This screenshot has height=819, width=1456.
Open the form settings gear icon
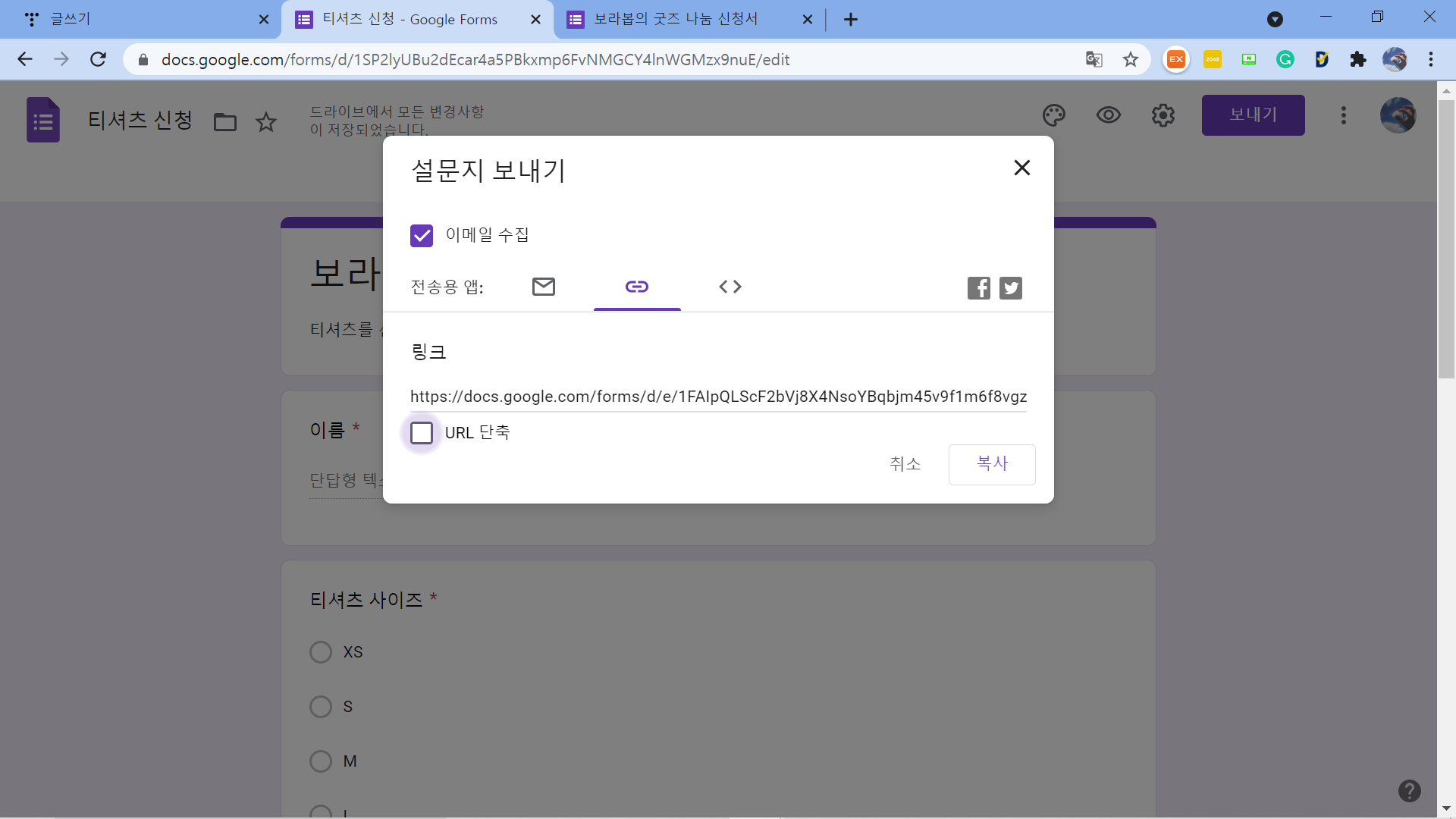(1163, 115)
